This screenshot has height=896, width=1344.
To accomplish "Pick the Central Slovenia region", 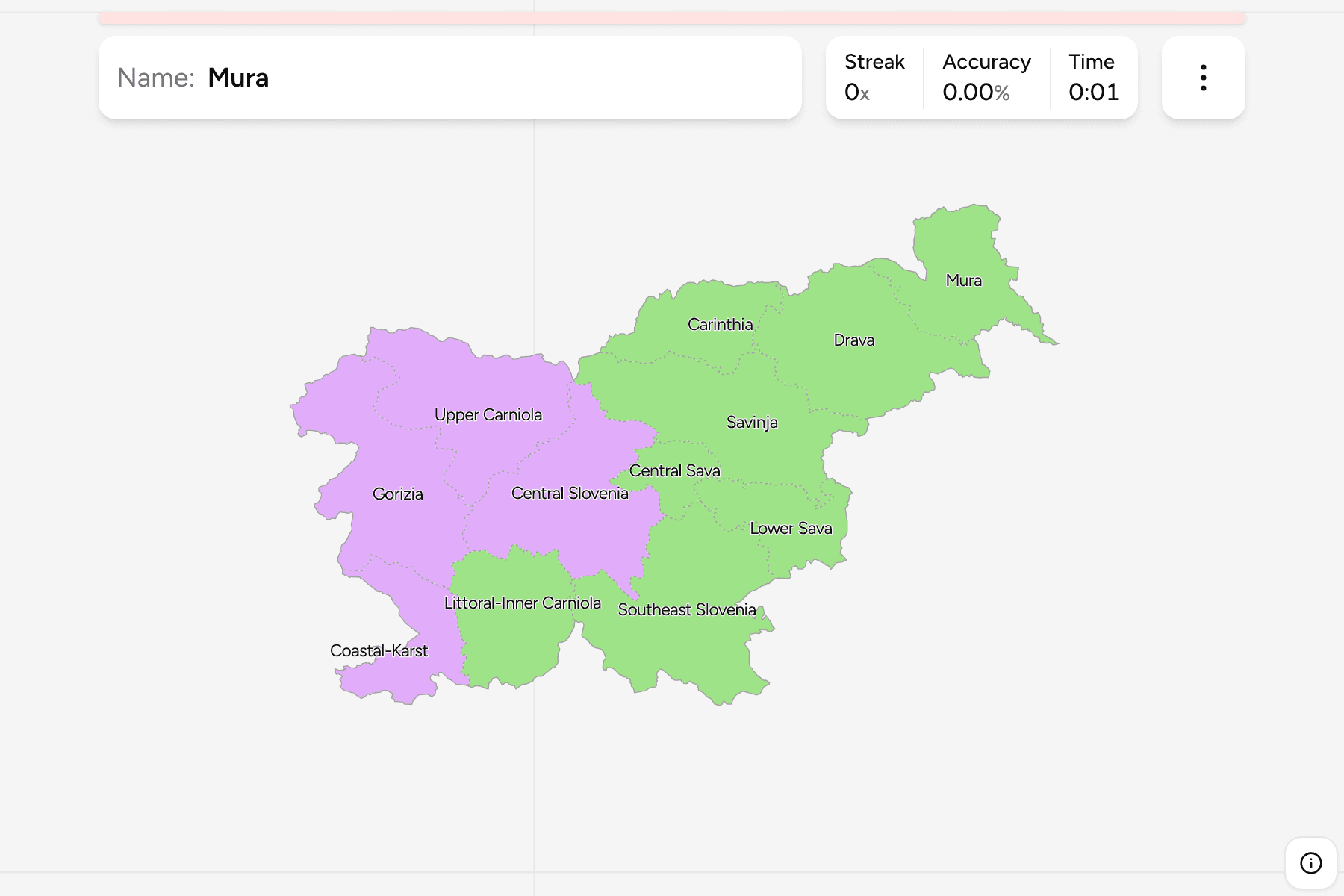I will pyautogui.click(x=570, y=494).
